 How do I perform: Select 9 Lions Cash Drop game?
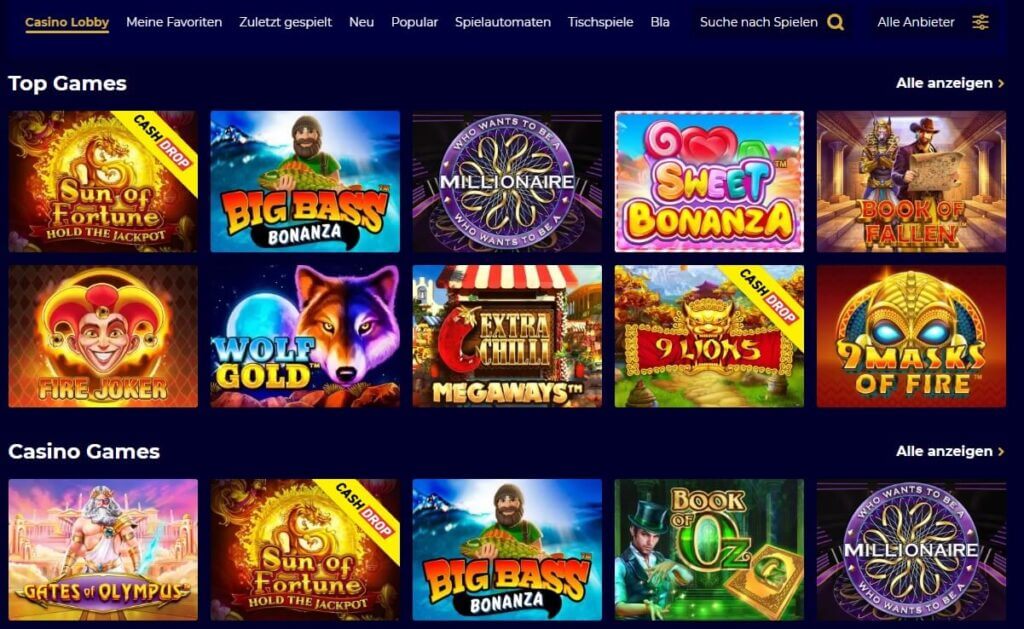click(709, 336)
